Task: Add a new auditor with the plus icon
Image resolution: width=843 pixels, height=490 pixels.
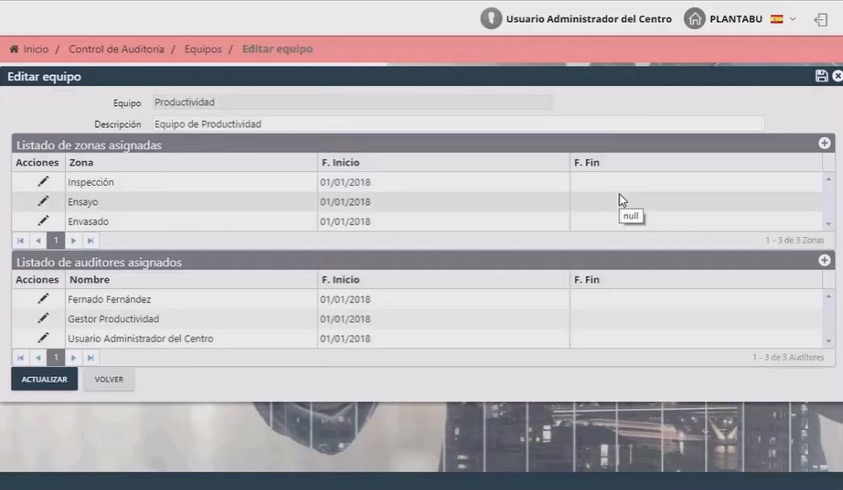Action: (824, 261)
